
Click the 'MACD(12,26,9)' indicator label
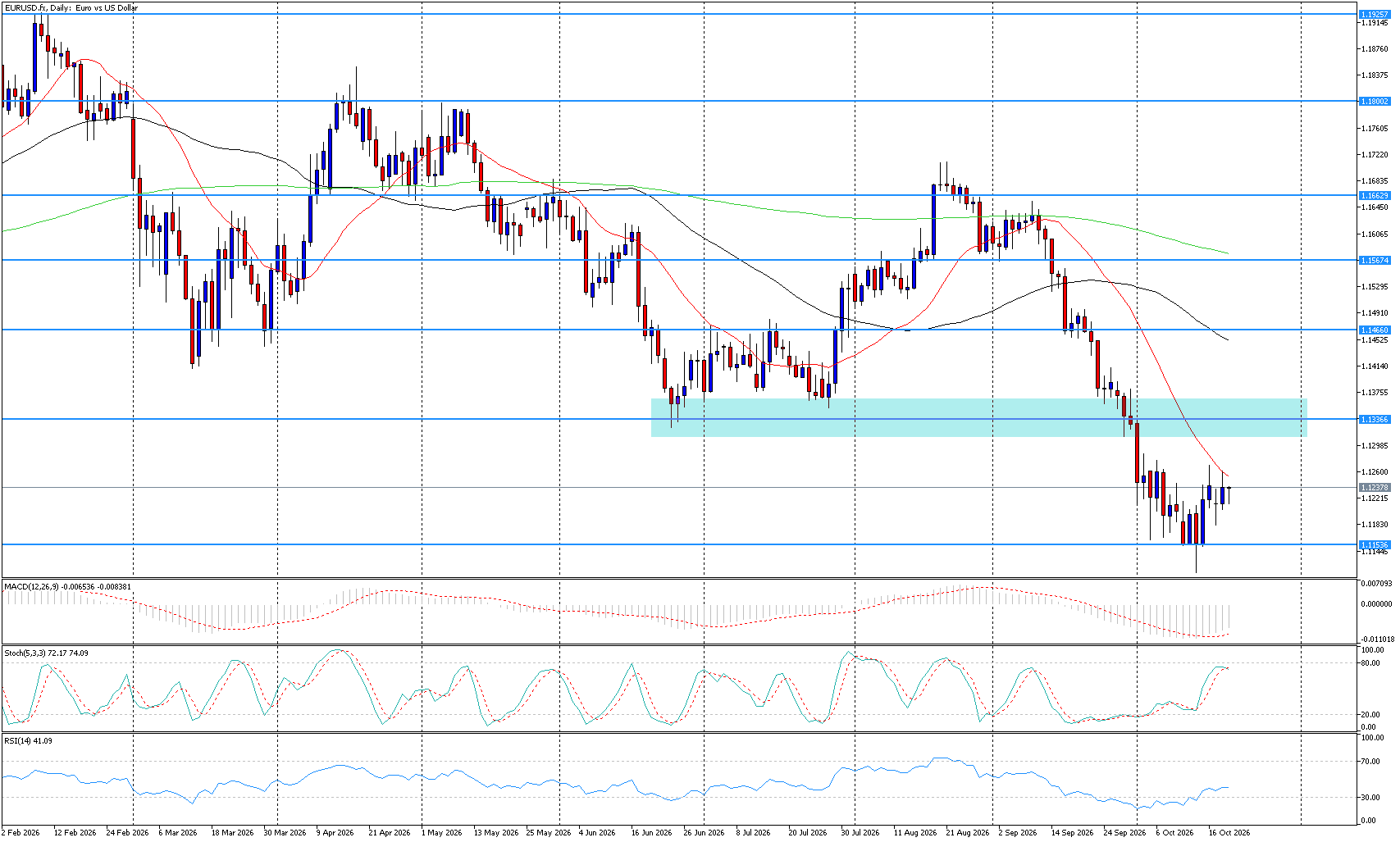33,587
